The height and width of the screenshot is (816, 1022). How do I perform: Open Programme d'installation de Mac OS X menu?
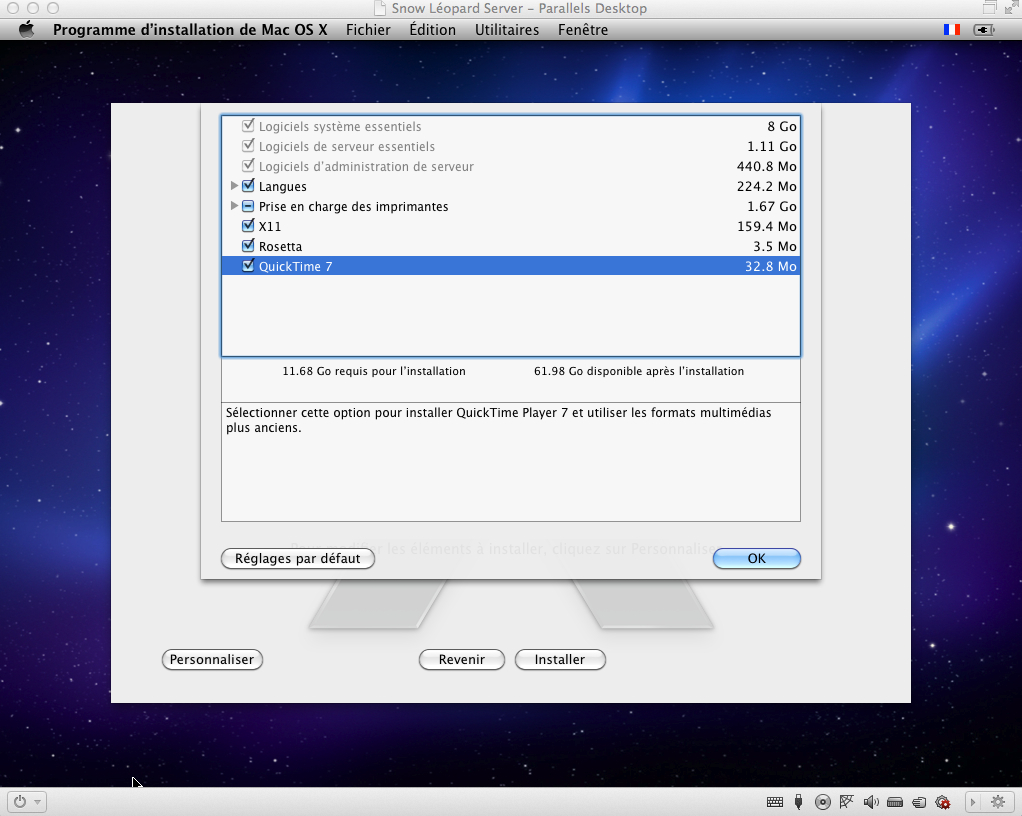[x=190, y=29]
